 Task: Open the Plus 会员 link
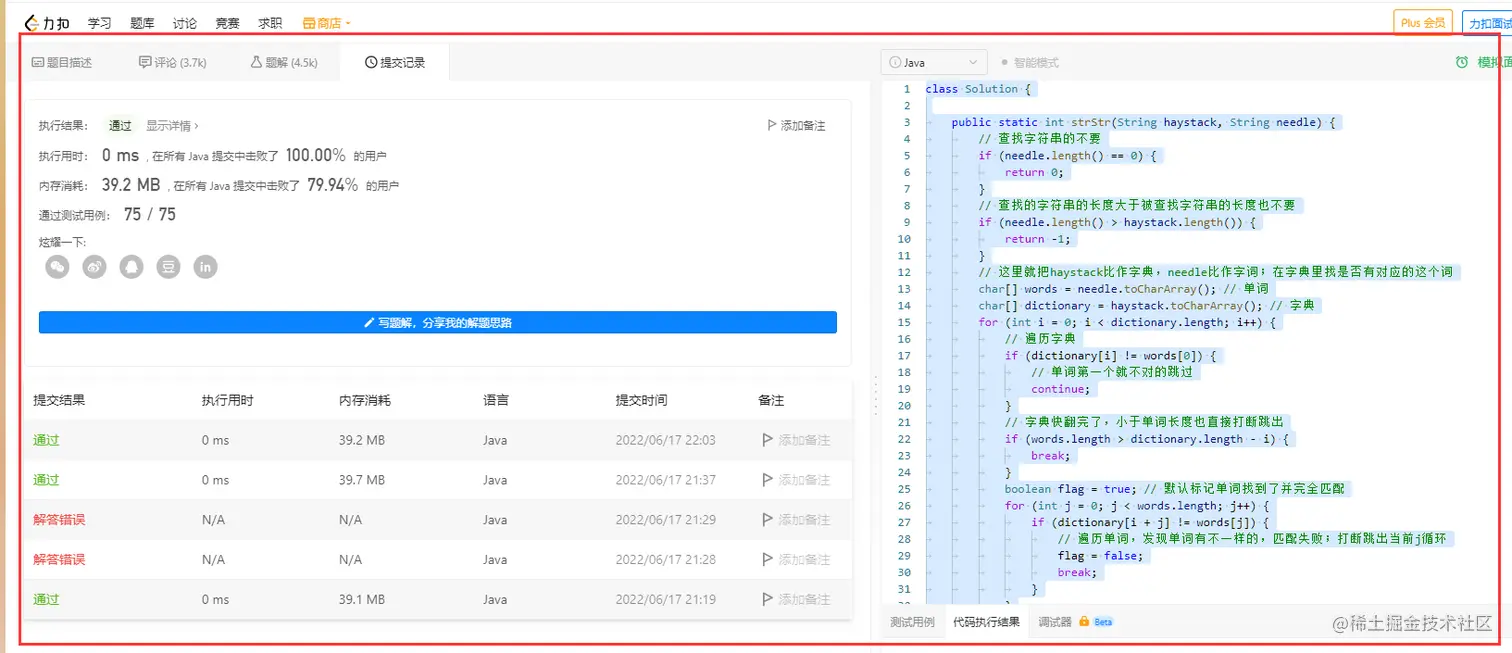(x=1422, y=20)
